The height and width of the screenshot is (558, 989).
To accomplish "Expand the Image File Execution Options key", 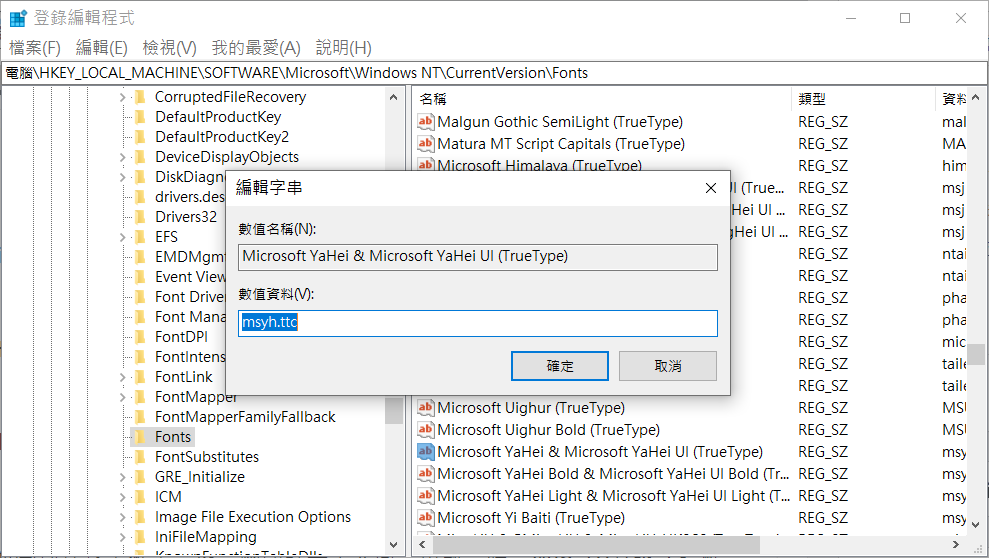I will (123, 517).
